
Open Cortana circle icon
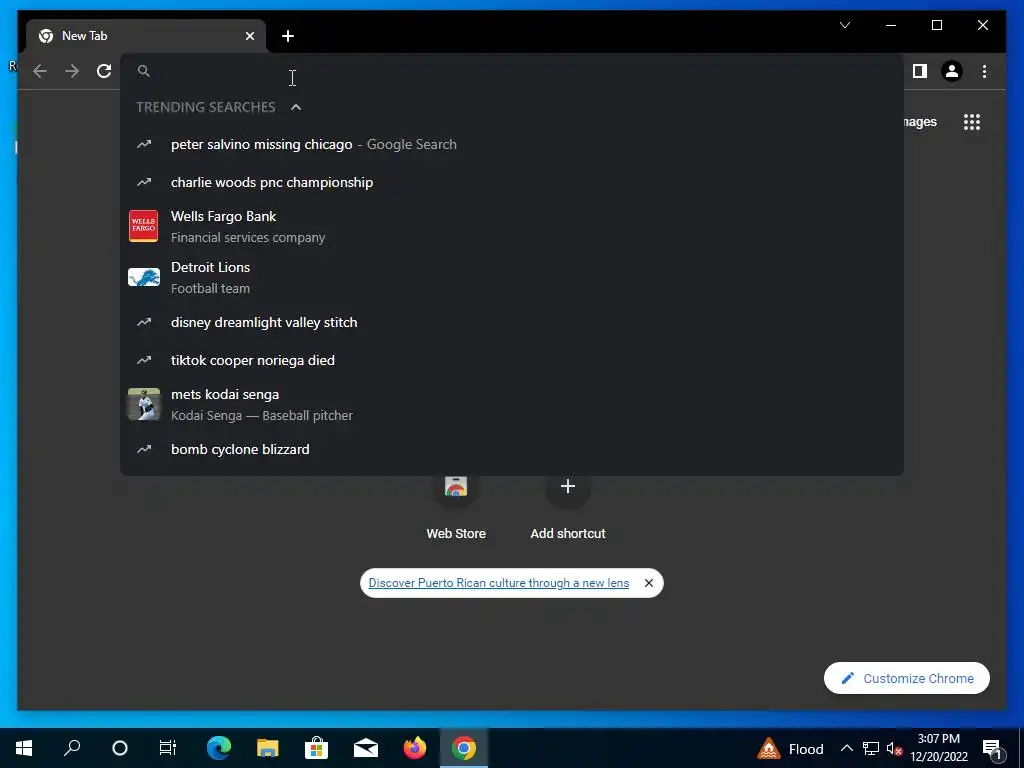click(120, 748)
